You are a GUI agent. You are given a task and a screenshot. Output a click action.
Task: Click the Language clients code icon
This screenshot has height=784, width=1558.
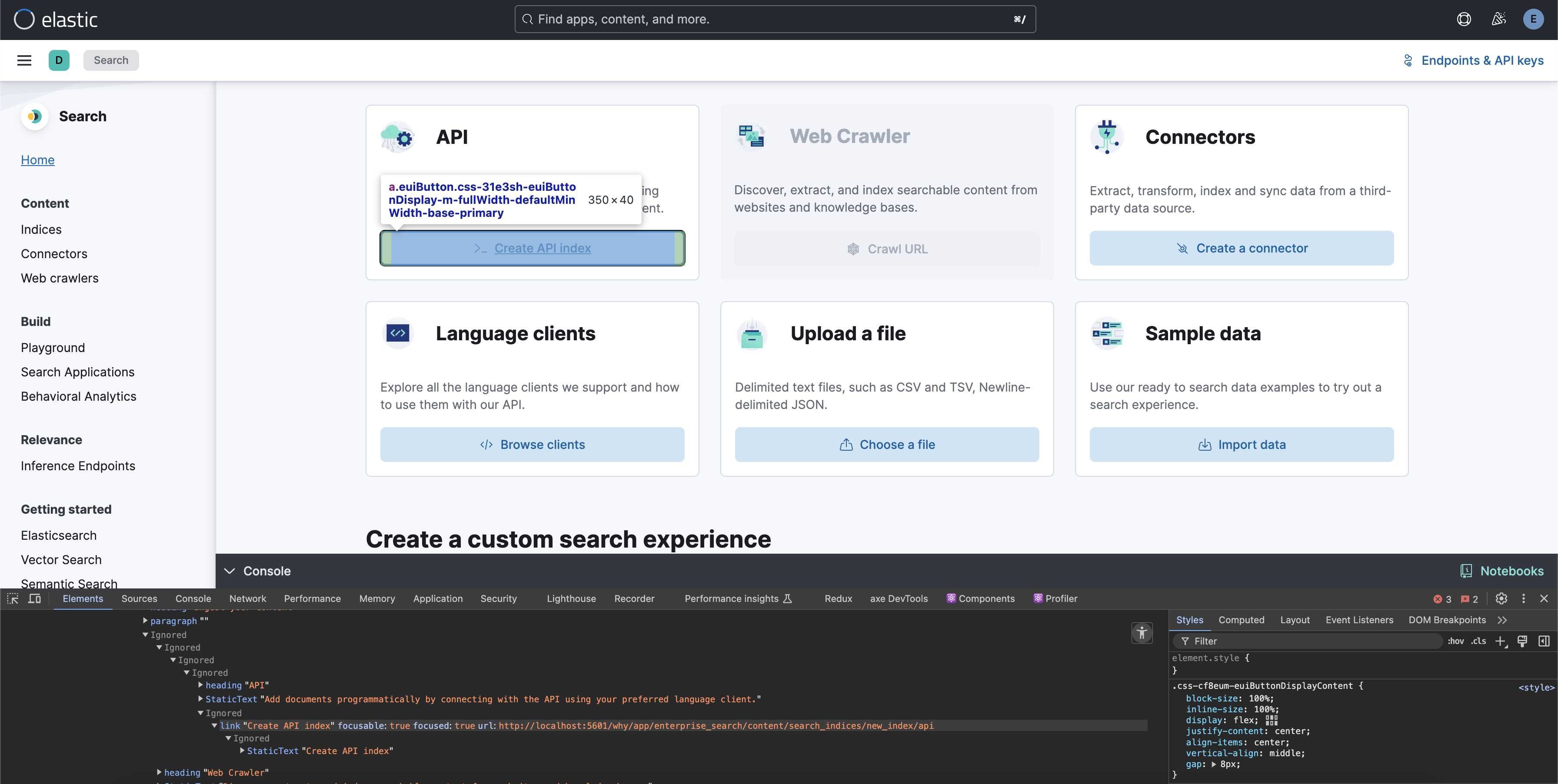(397, 333)
